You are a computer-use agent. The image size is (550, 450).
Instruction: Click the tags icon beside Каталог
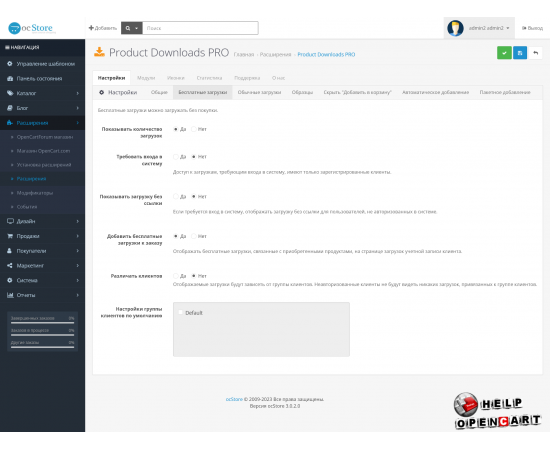tap(10, 93)
